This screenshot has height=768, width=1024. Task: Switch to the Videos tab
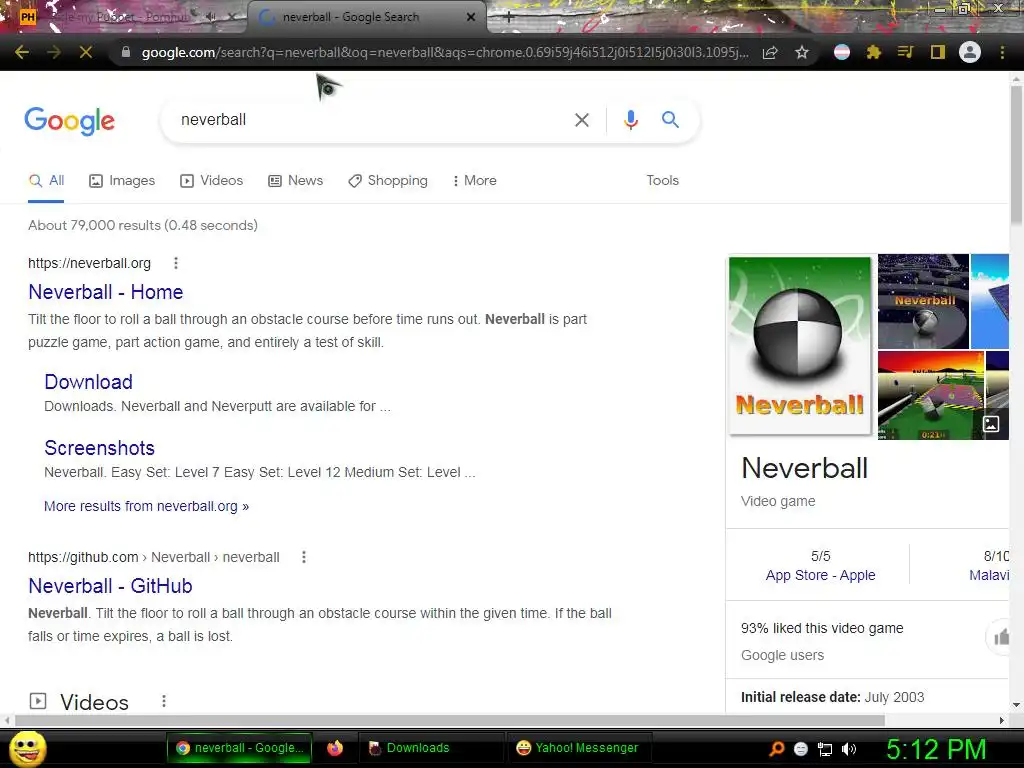click(212, 181)
